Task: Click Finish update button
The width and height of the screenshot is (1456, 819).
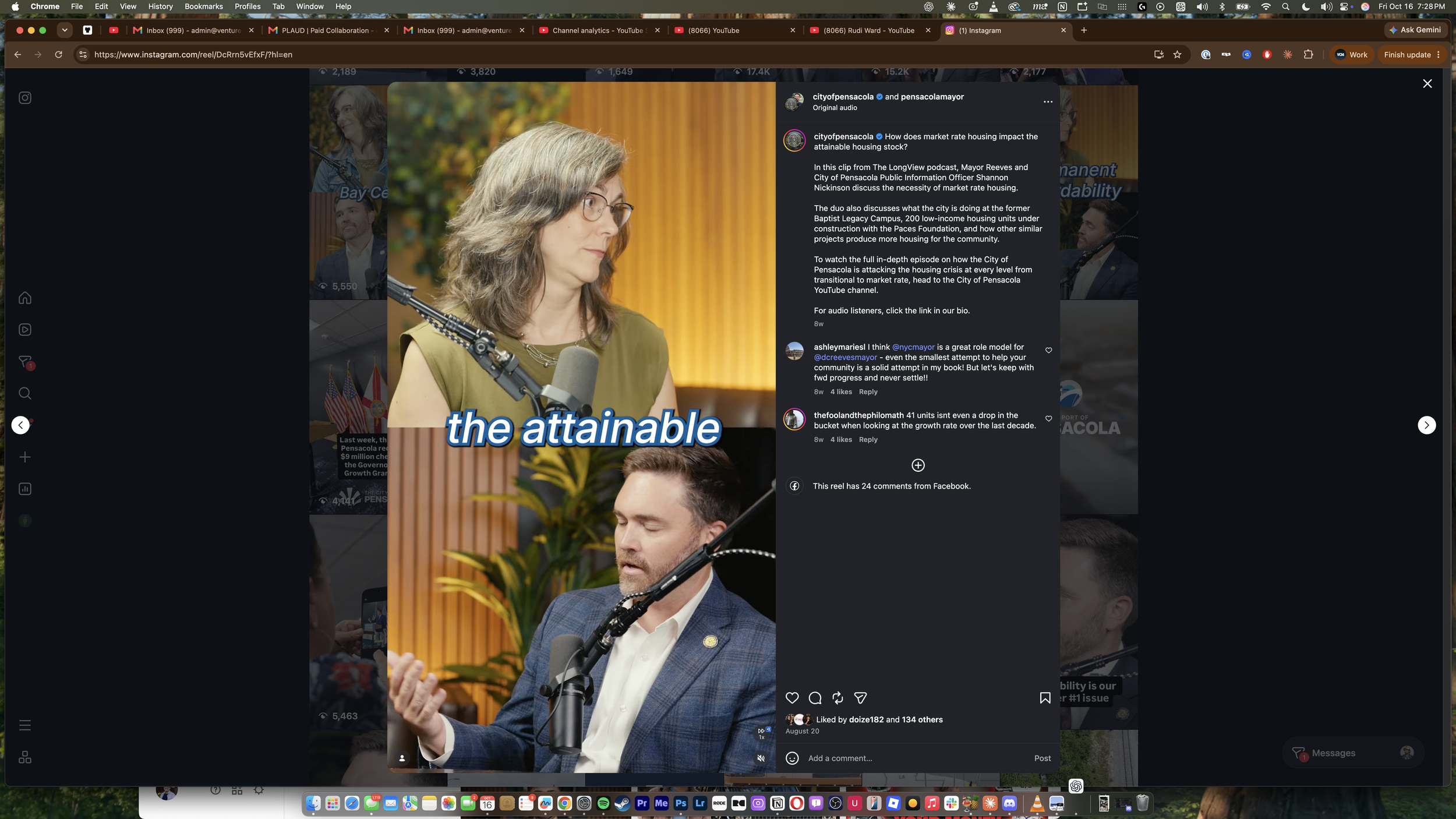Action: [x=1412, y=54]
